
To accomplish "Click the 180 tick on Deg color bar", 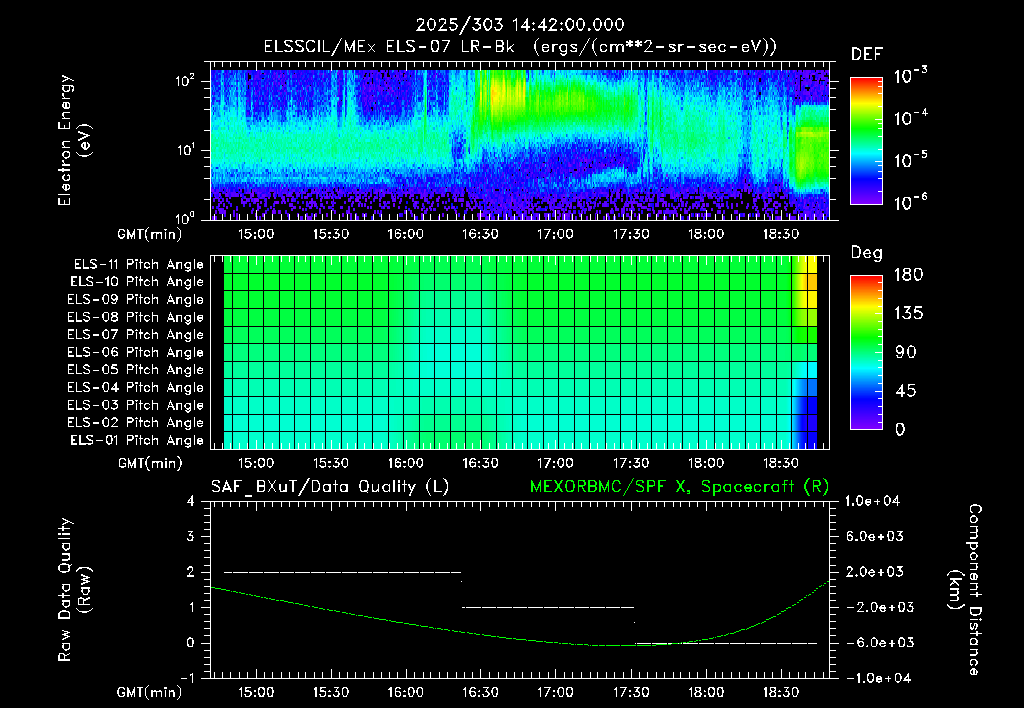I will tap(908, 275).
